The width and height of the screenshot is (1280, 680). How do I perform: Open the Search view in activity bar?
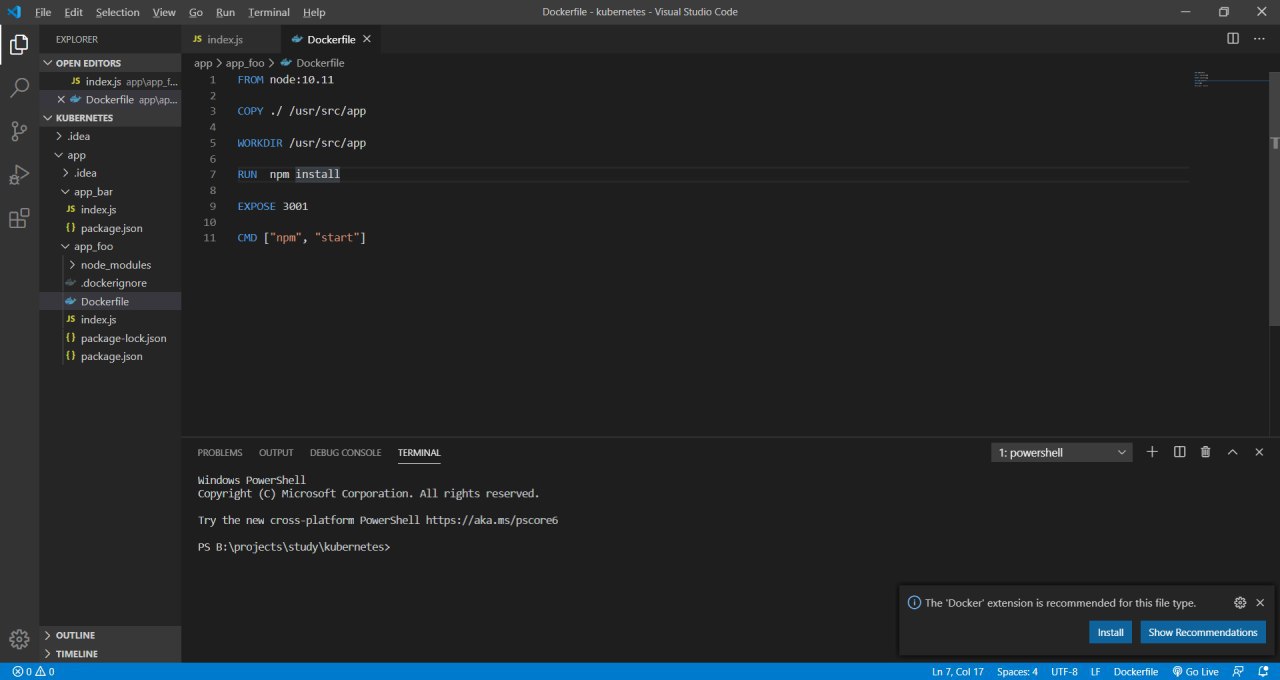19,88
